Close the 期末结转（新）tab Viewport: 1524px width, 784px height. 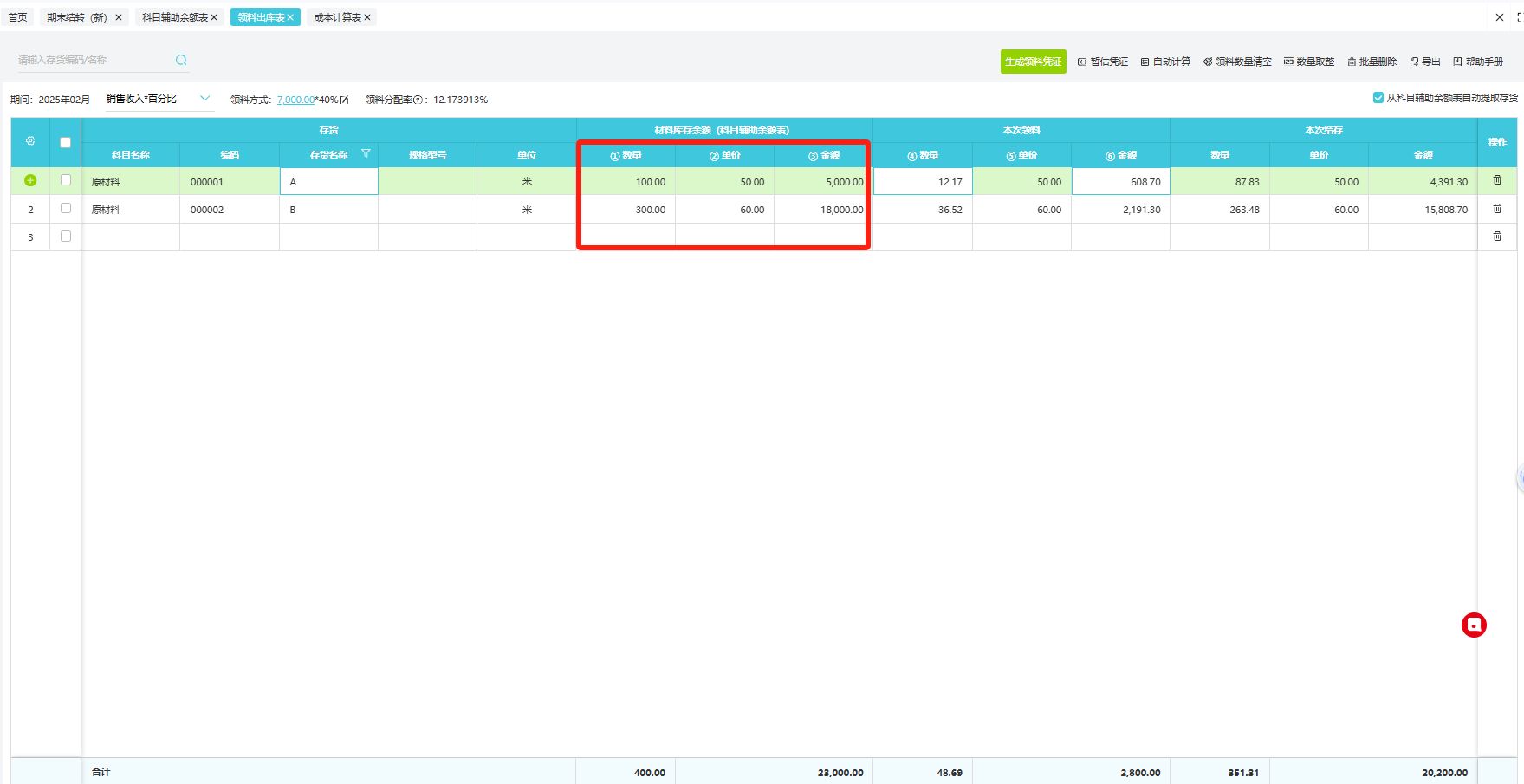(119, 17)
